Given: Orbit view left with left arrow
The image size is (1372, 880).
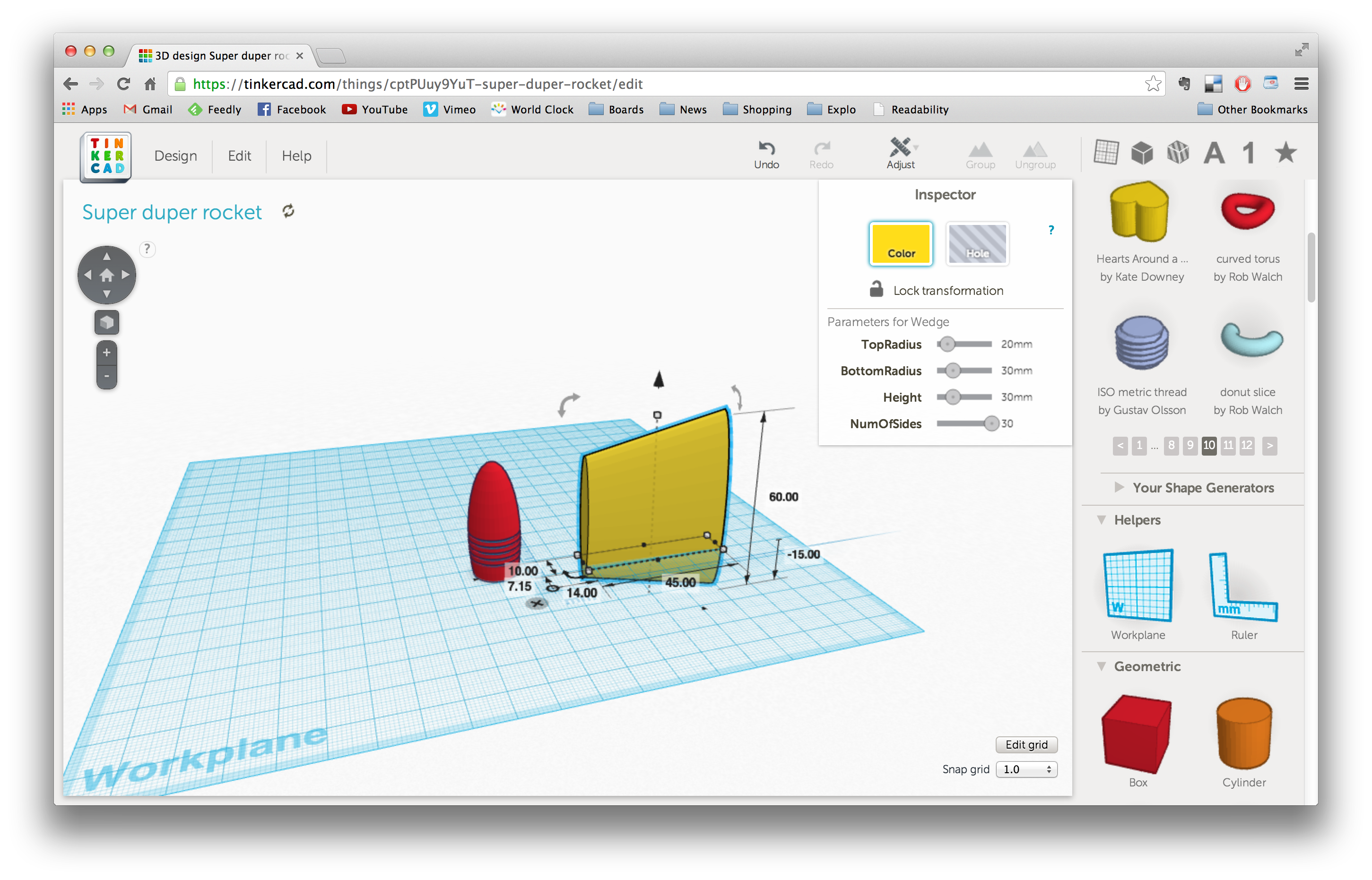Looking at the screenshot, I should pyautogui.click(x=87, y=275).
